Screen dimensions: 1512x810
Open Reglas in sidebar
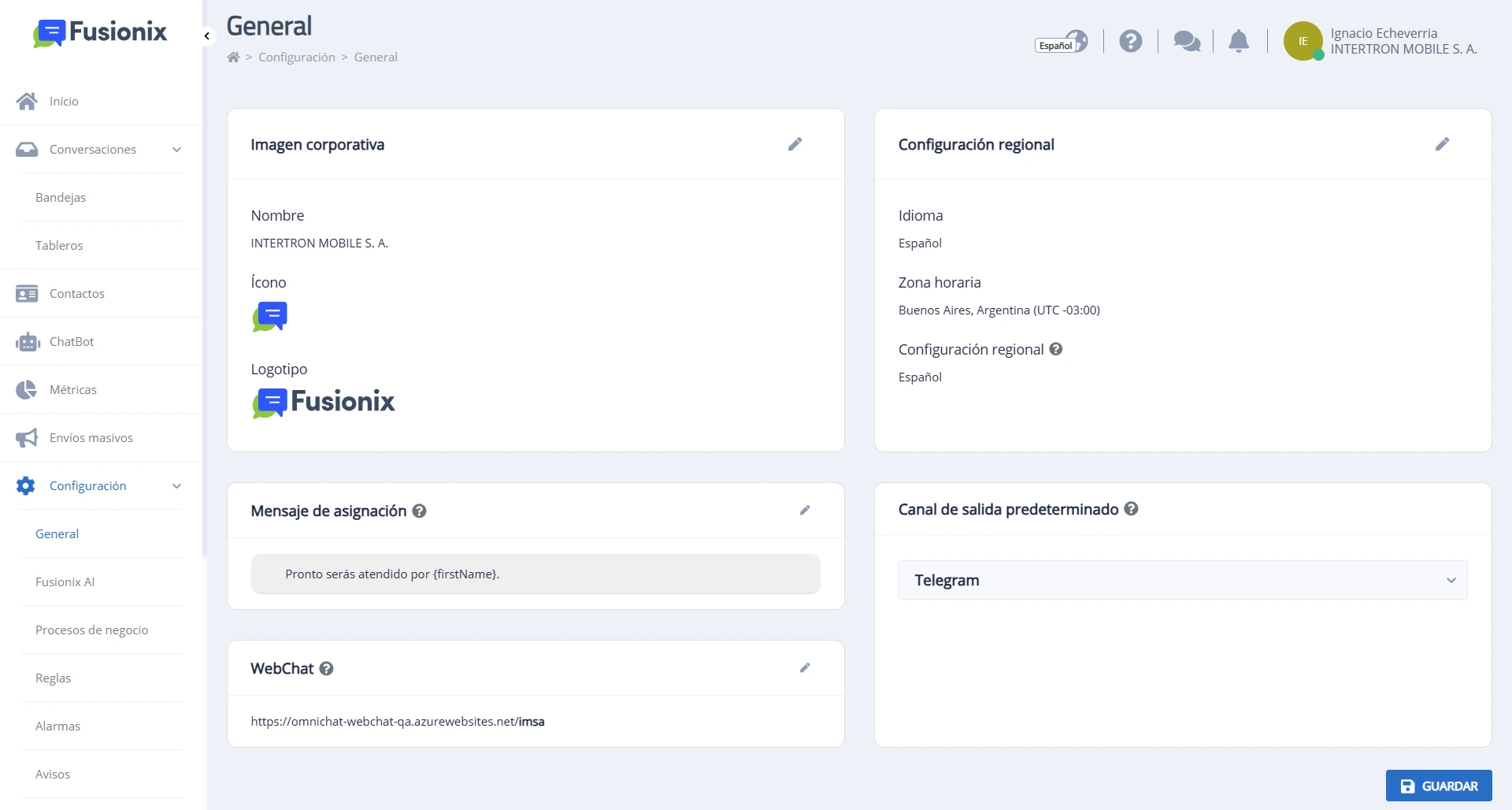[x=53, y=678]
